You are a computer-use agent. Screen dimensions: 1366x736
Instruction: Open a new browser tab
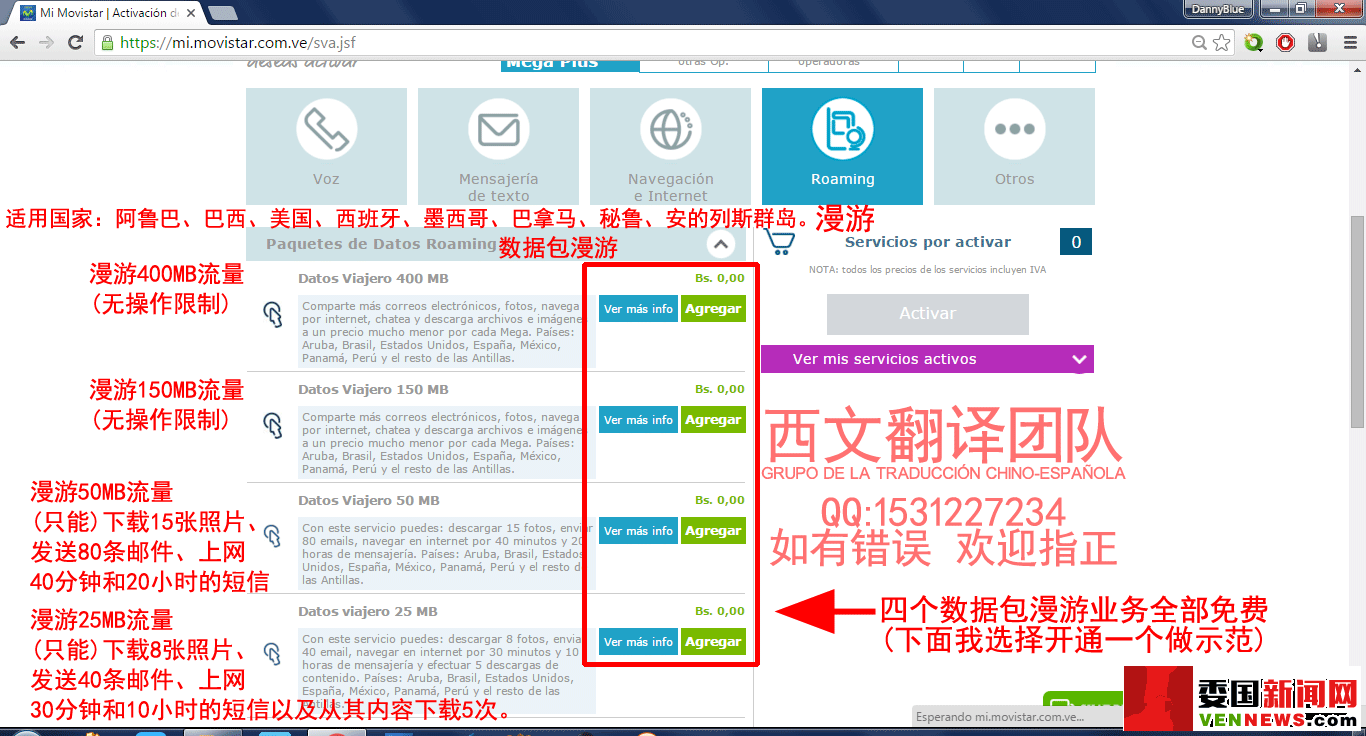point(222,13)
